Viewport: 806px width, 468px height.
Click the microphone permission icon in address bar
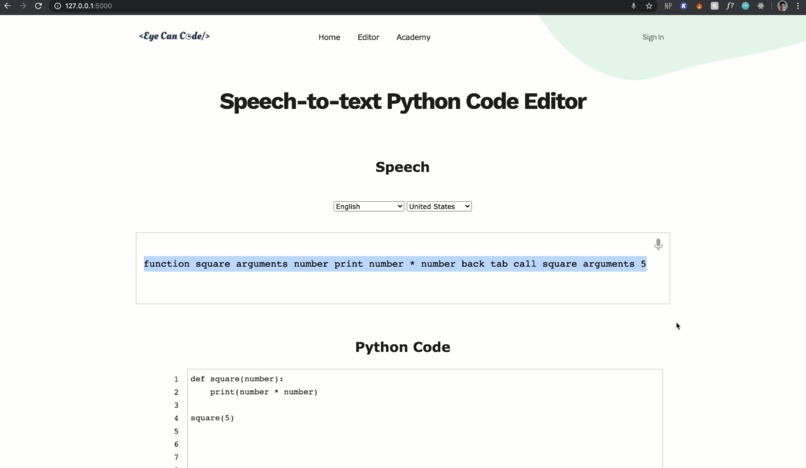pyautogui.click(x=633, y=6)
